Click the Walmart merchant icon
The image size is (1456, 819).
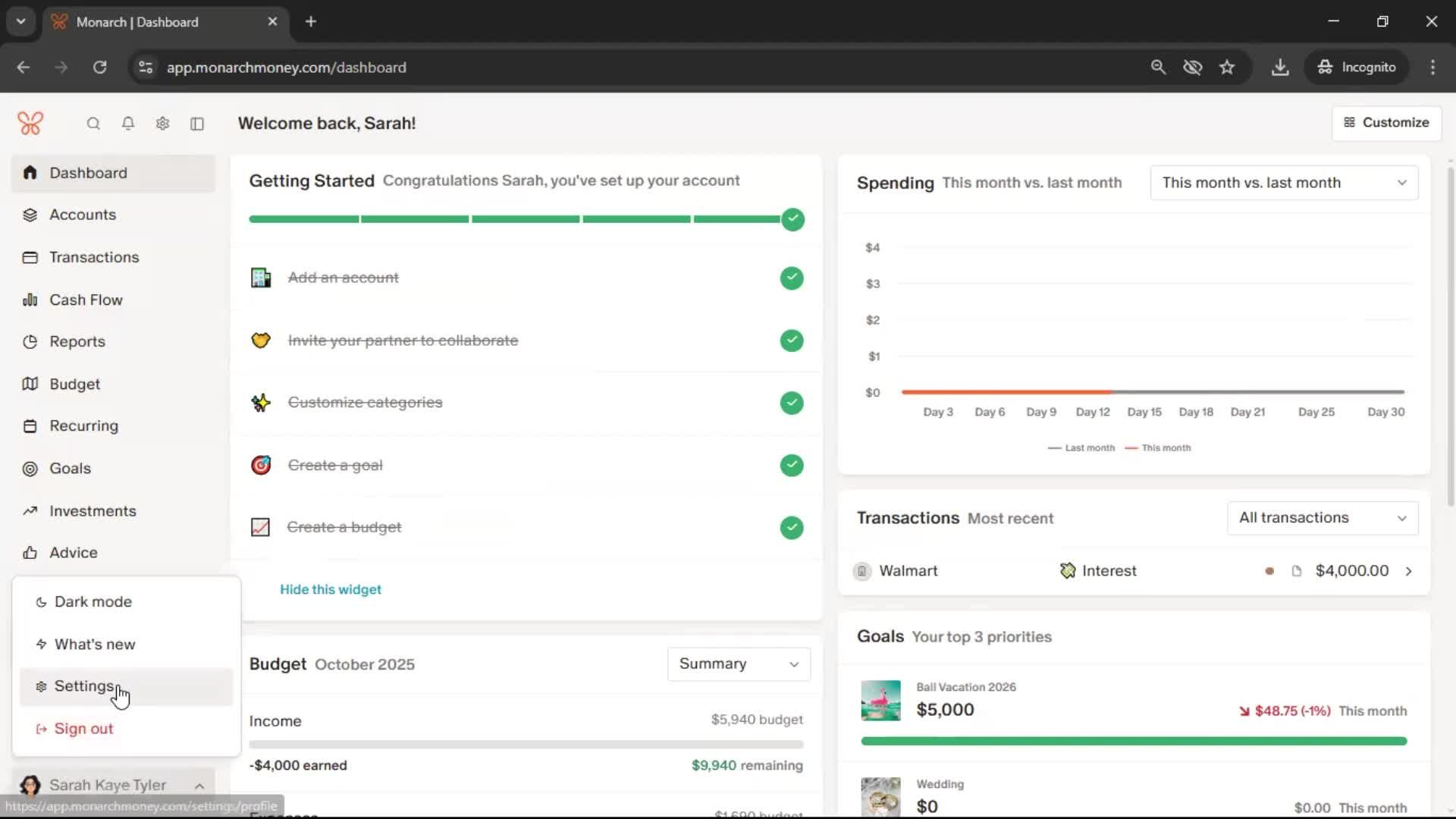[x=862, y=571]
